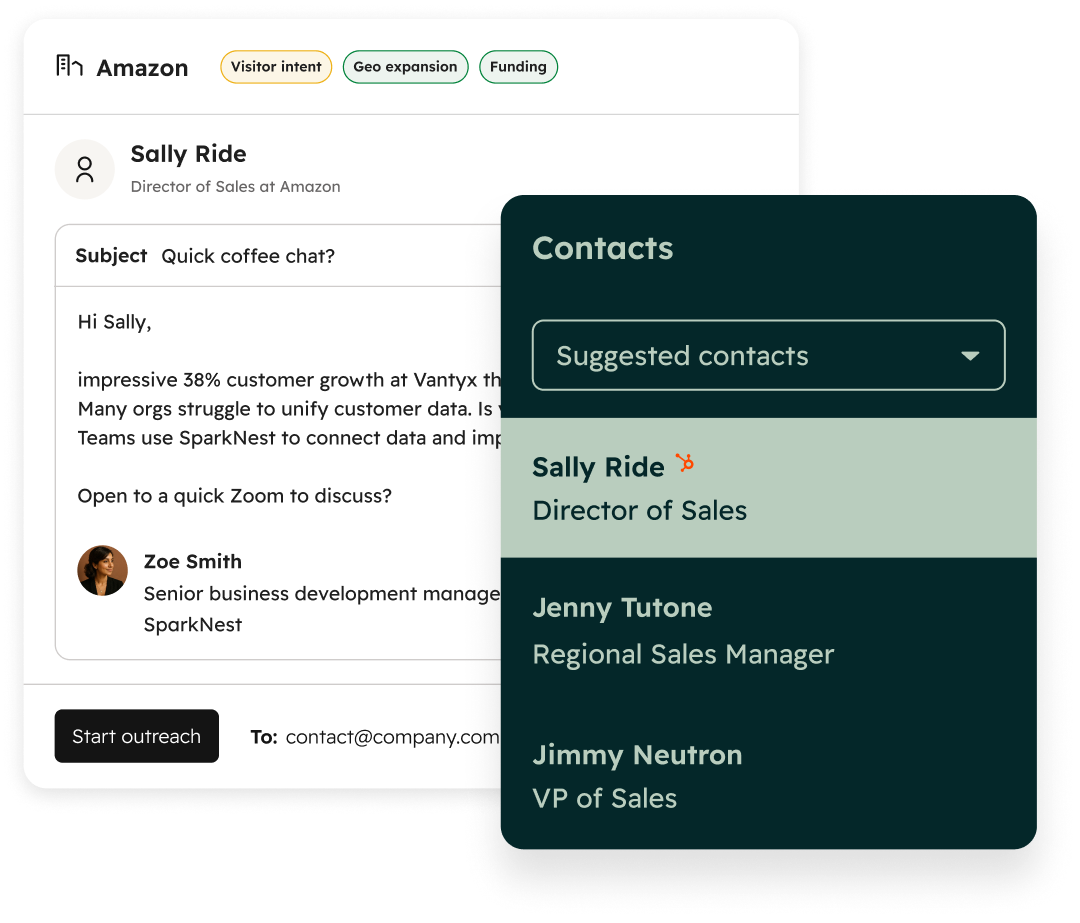Select the Visitor intent tag

coord(276,67)
